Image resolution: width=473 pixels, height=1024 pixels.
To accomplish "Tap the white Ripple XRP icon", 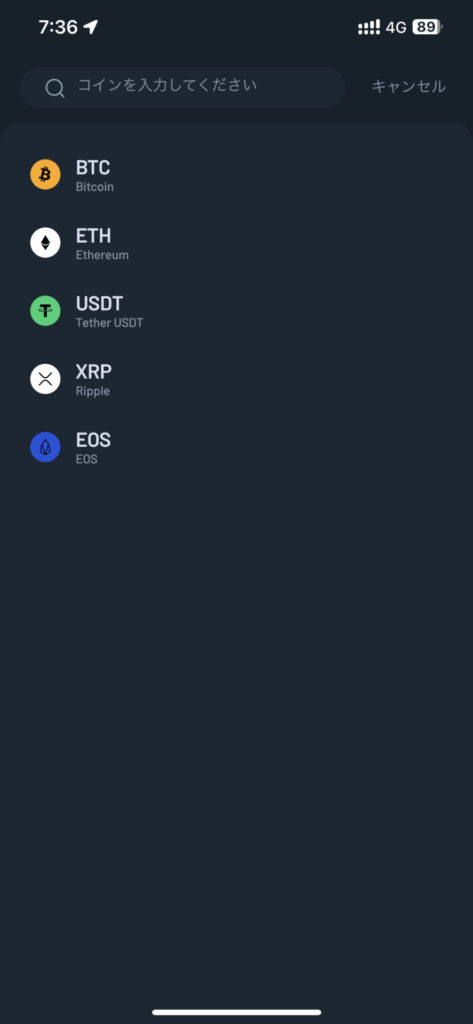I will point(45,379).
